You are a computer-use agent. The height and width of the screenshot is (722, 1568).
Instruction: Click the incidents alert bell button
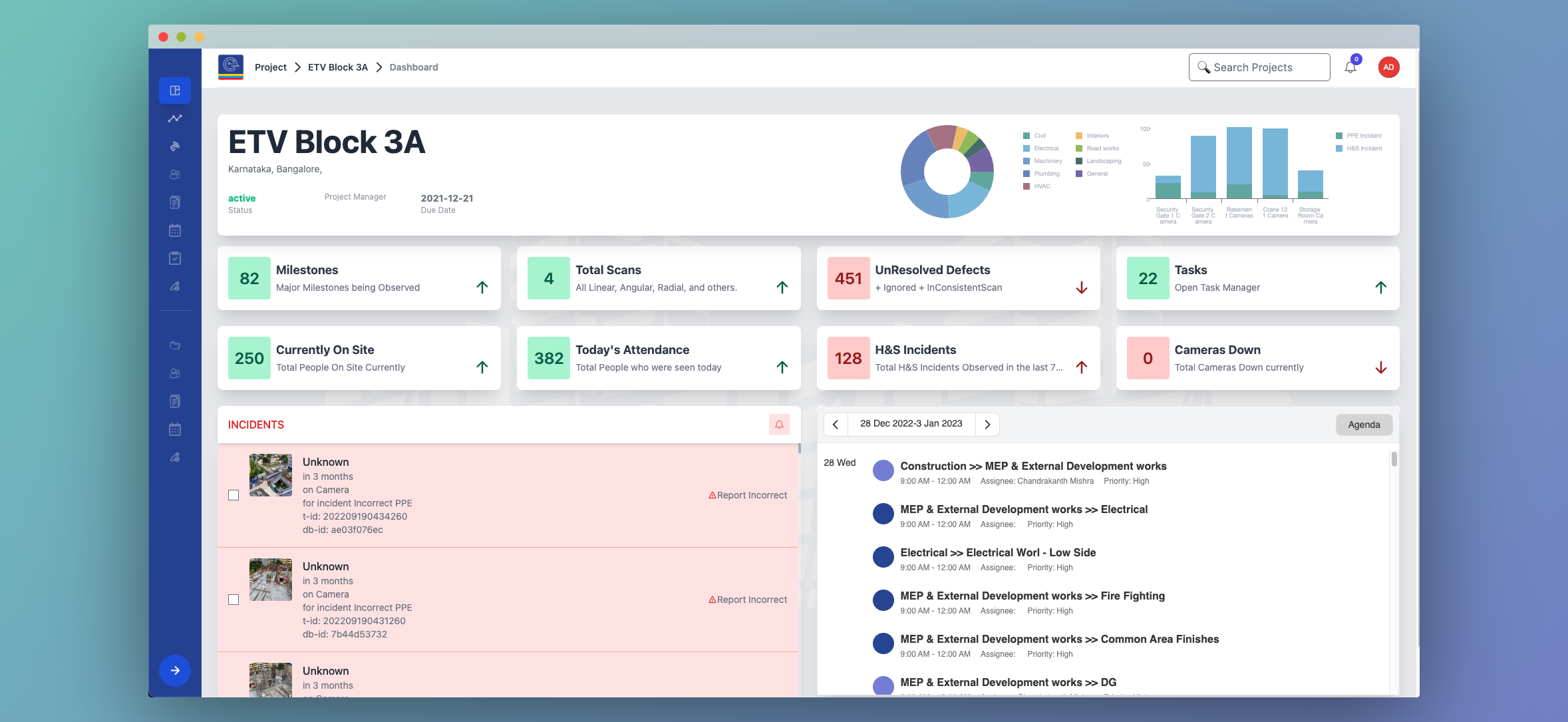click(779, 425)
